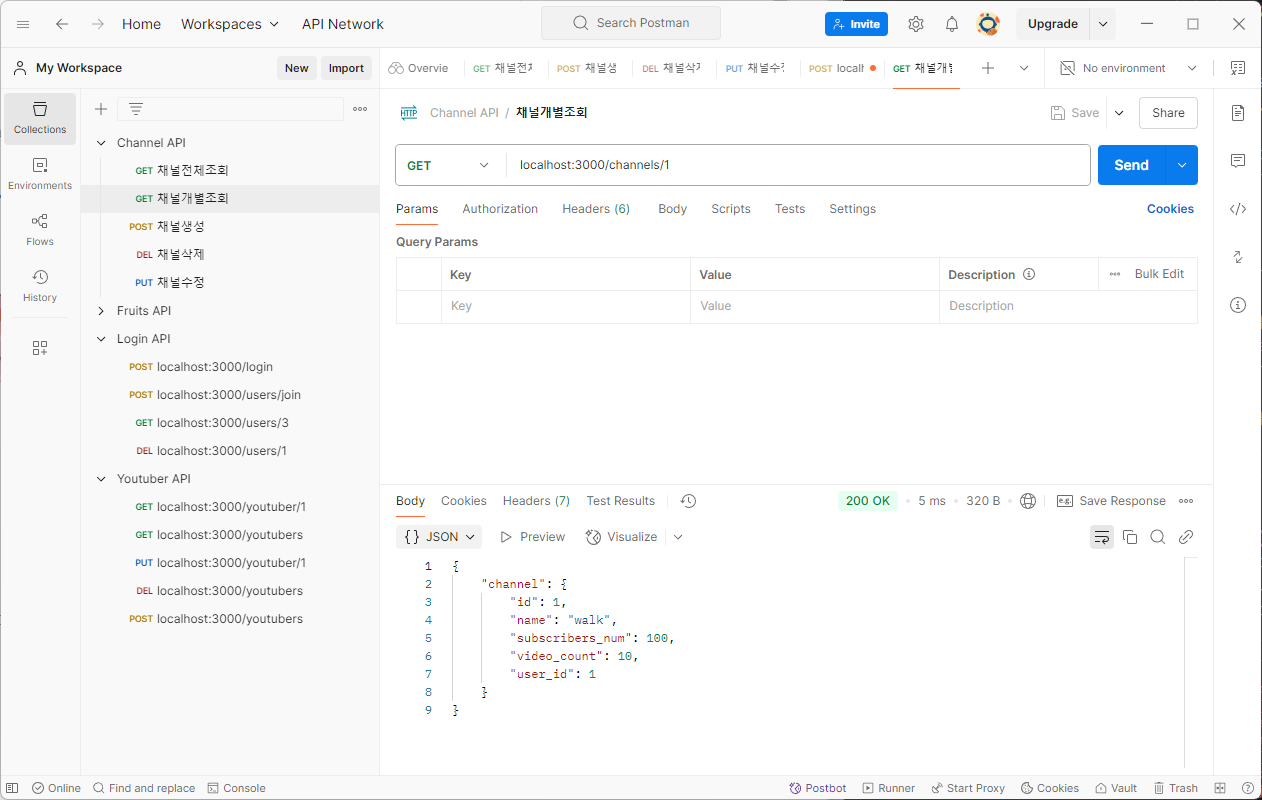Open the Cookies link

1170,209
